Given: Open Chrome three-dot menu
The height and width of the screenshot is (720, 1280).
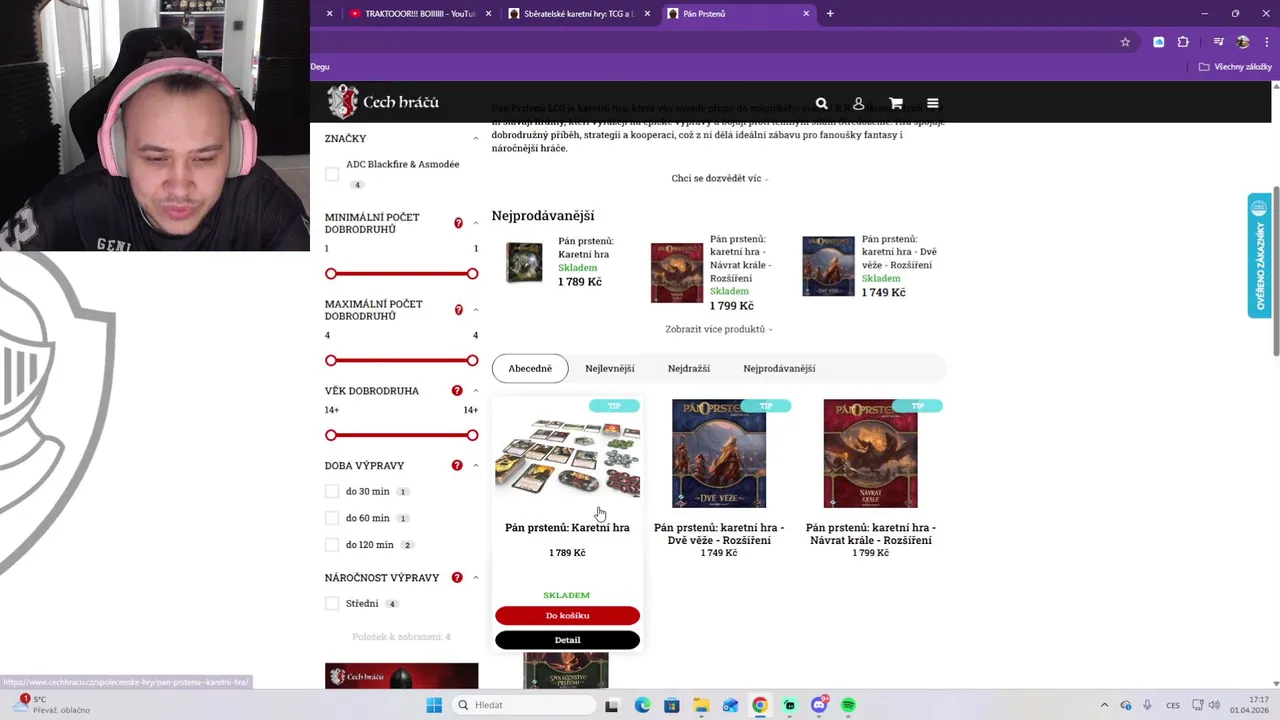Looking at the screenshot, I should (x=1265, y=42).
